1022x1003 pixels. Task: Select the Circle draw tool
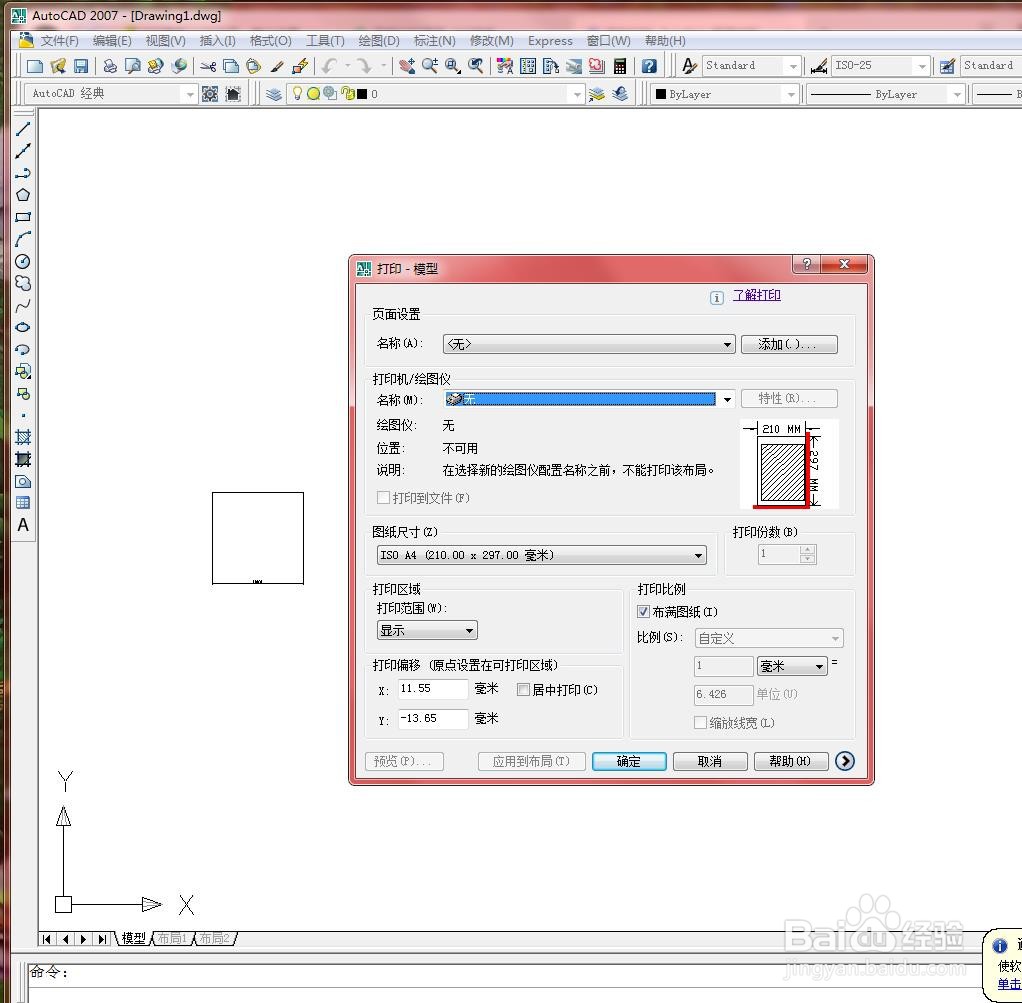(23, 261)
